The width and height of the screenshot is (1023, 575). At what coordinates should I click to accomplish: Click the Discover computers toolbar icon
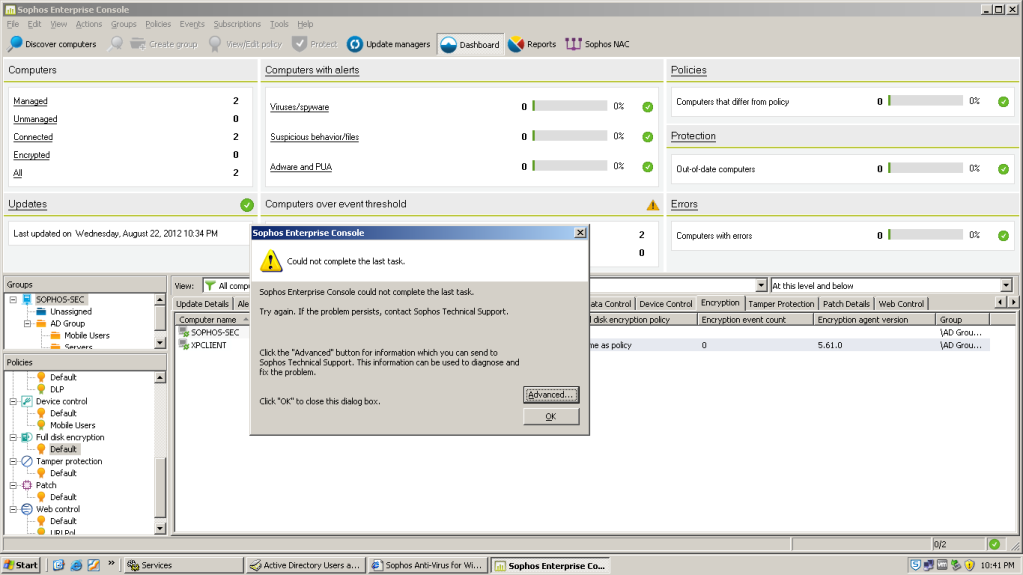click(14, 44)
